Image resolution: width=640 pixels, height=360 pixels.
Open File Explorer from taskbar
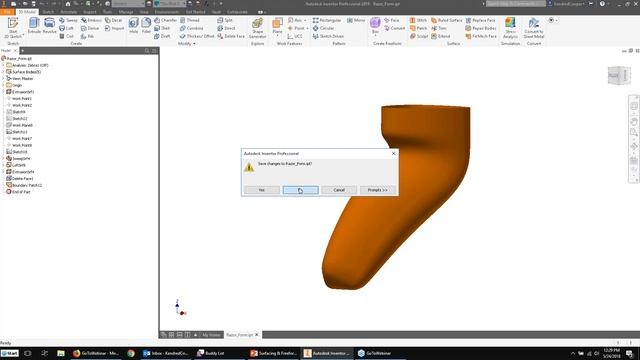tap(60, 353)
